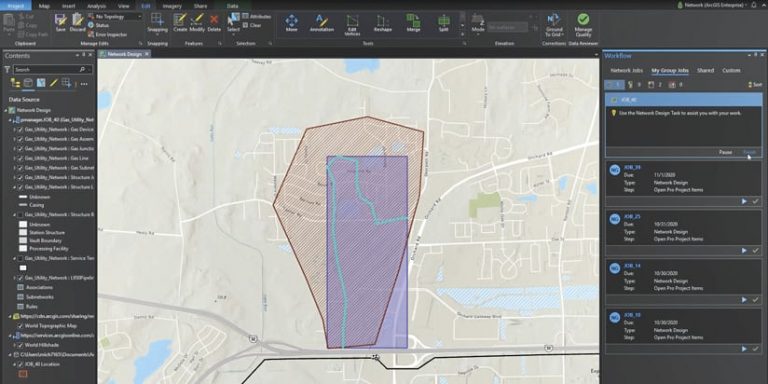Click the Discard edits icon
The width and height of the screenshot is (768, 384).
tap(77, 20)
